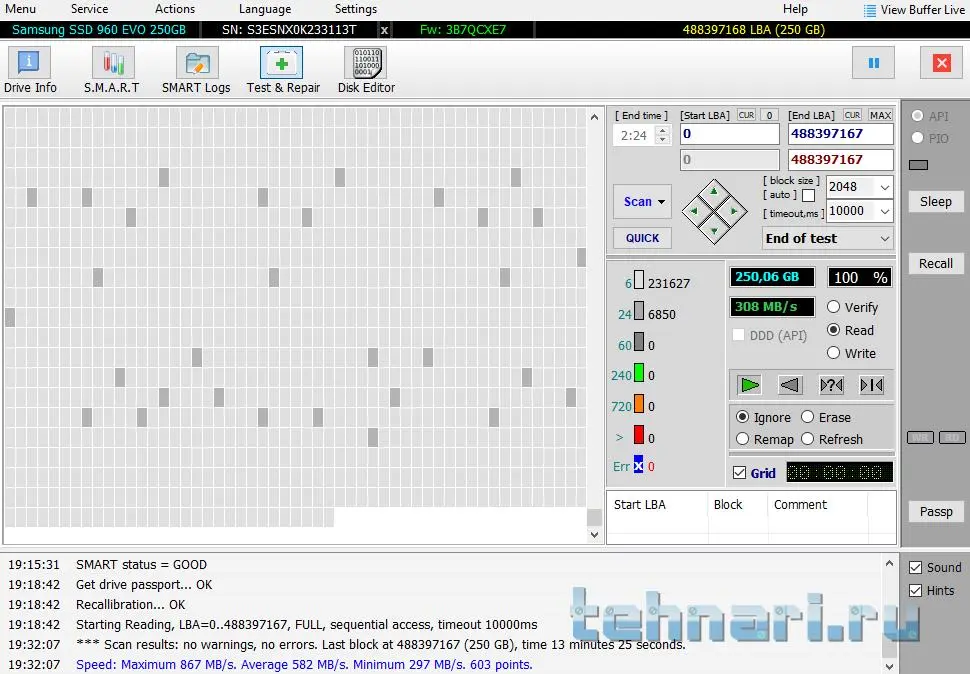The image size is (970, 674).
Task: Open the End of test dropdown
Action: coord(828,238)
